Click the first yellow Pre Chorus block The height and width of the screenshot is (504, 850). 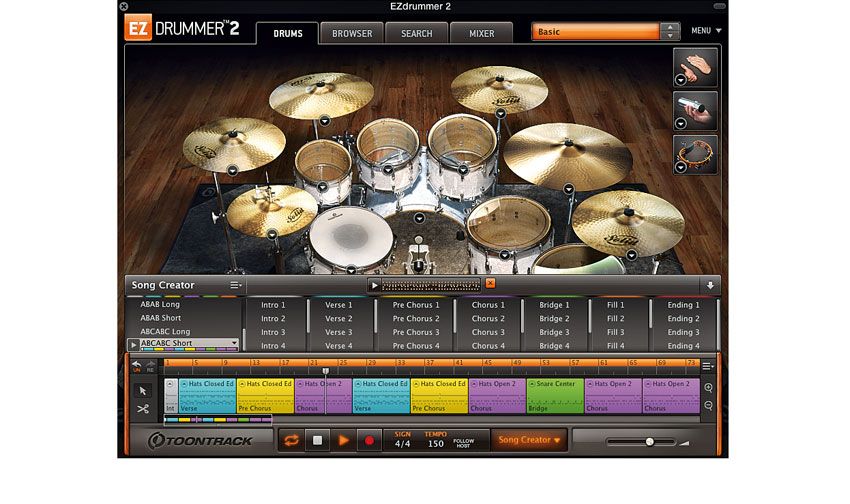[x=266, y=396]
